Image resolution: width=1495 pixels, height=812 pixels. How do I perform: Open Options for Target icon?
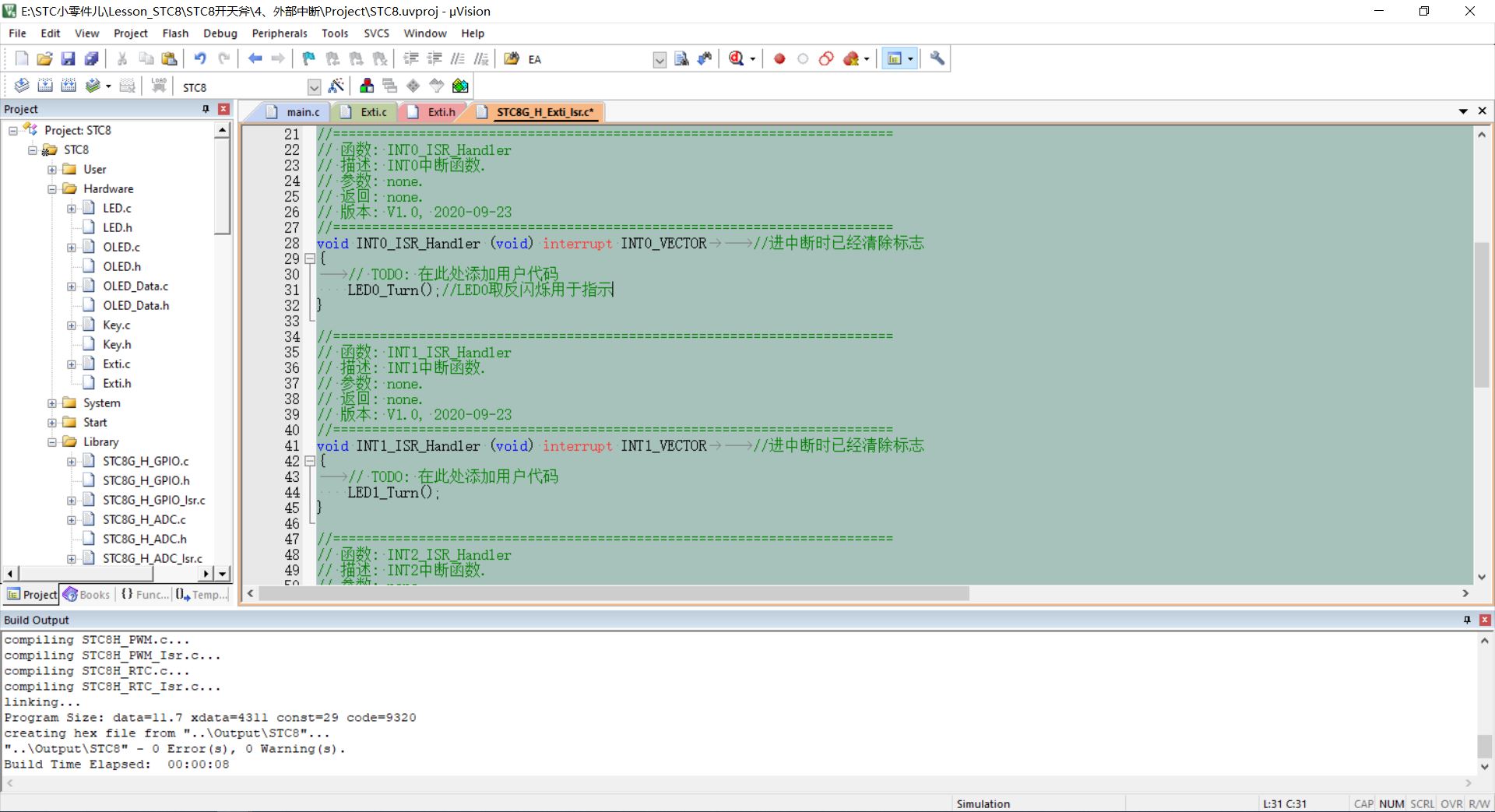336,86
